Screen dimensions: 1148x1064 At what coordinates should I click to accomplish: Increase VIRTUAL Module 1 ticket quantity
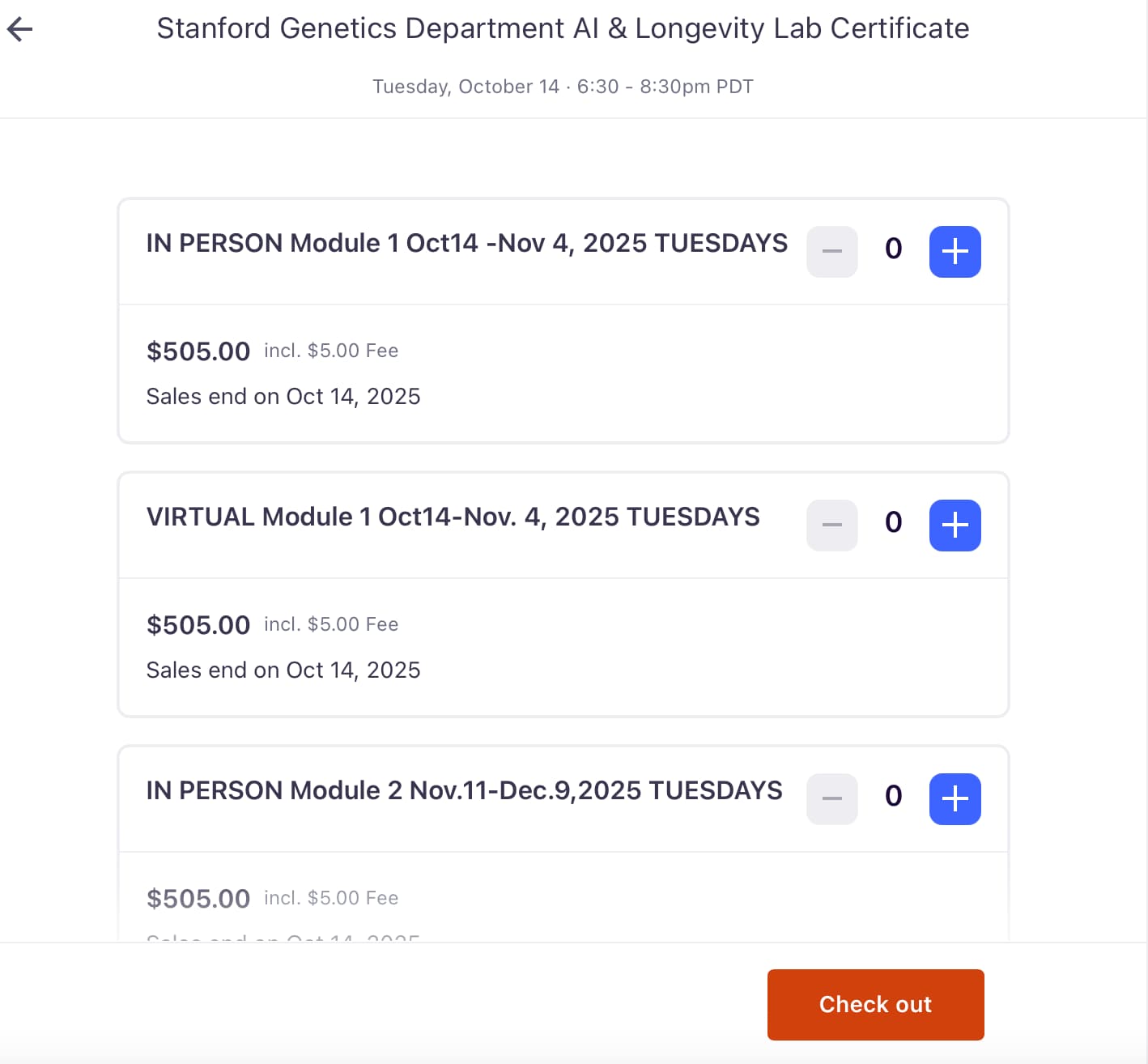click(955, 525)
